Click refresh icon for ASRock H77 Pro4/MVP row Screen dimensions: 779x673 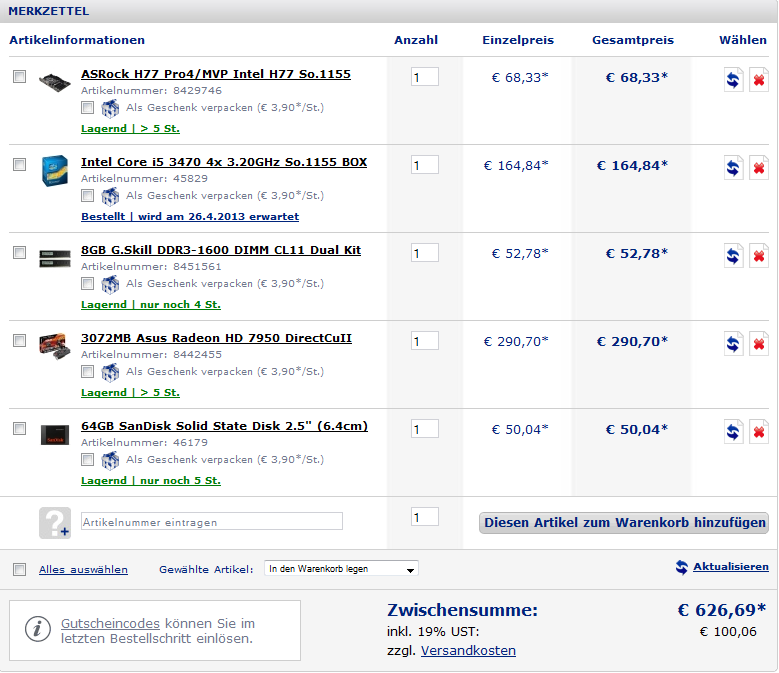click(733, 79)
